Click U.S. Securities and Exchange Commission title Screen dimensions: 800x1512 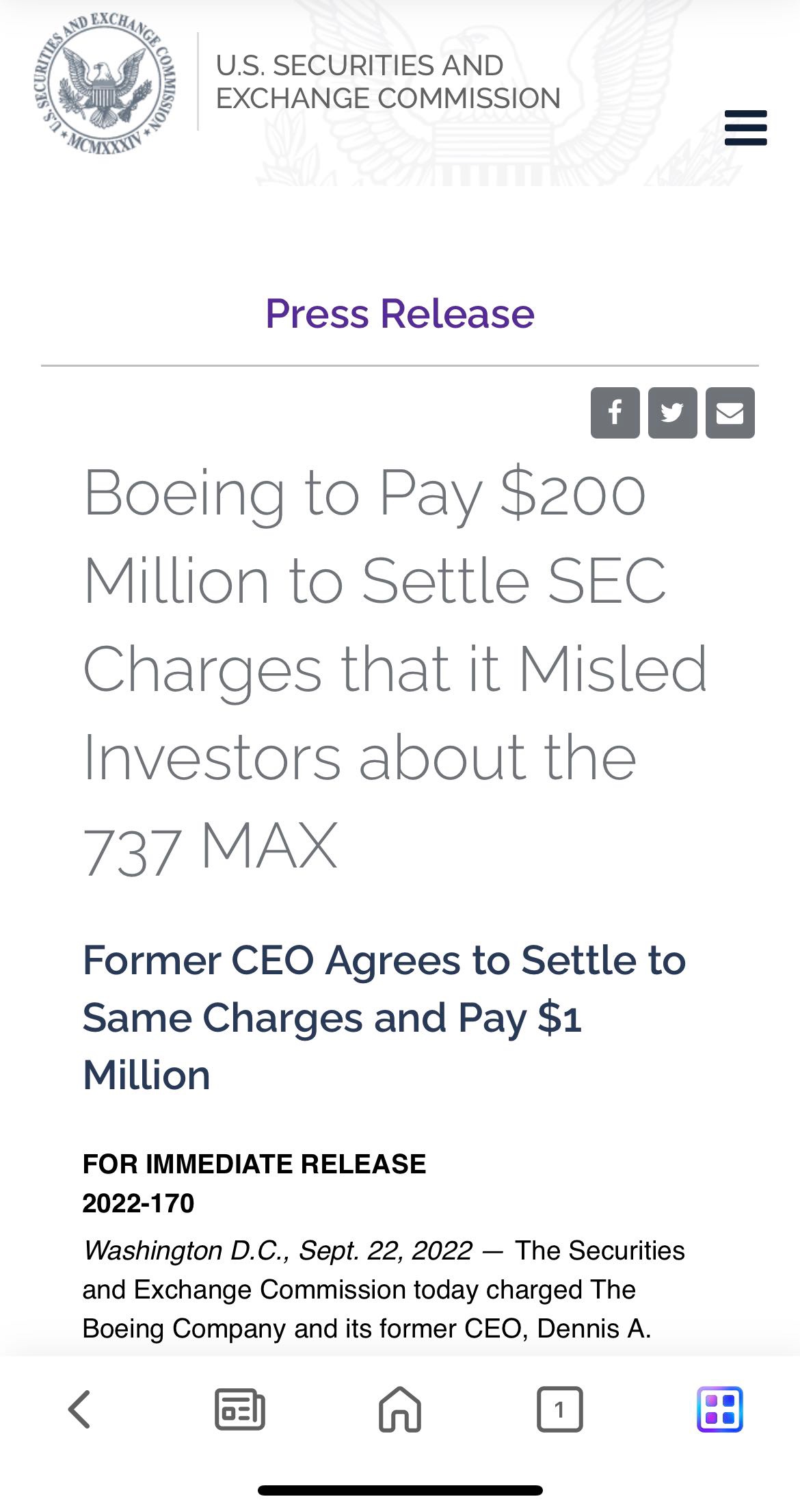(x=388, y=82)
